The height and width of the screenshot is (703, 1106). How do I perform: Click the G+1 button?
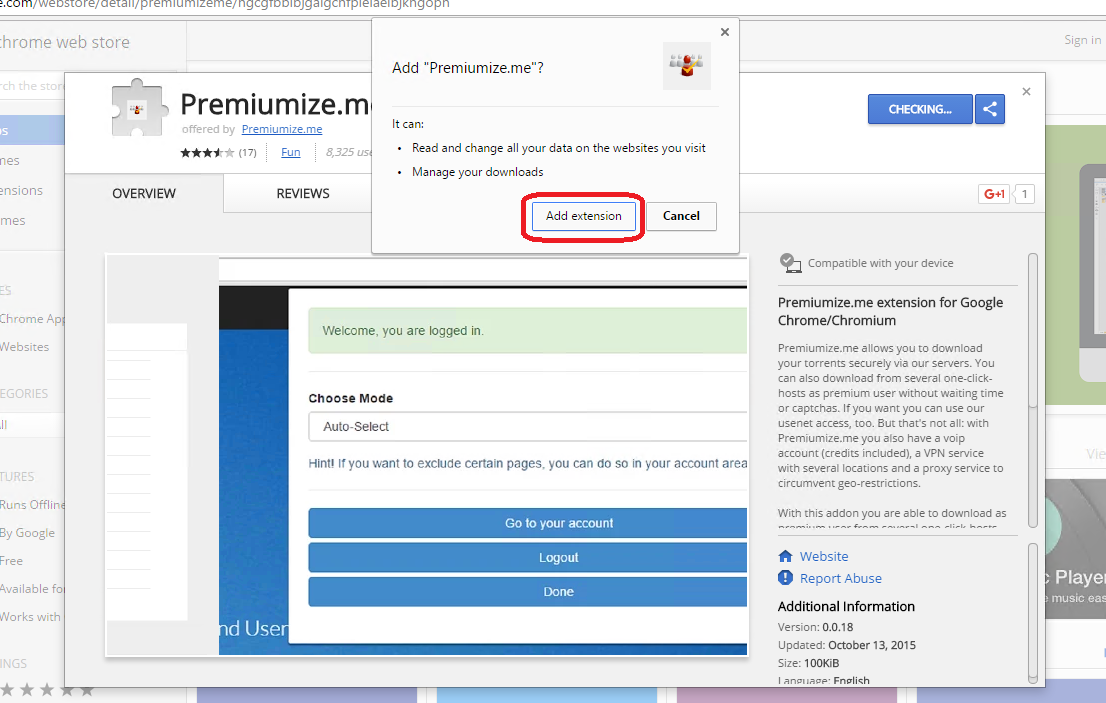994,194
